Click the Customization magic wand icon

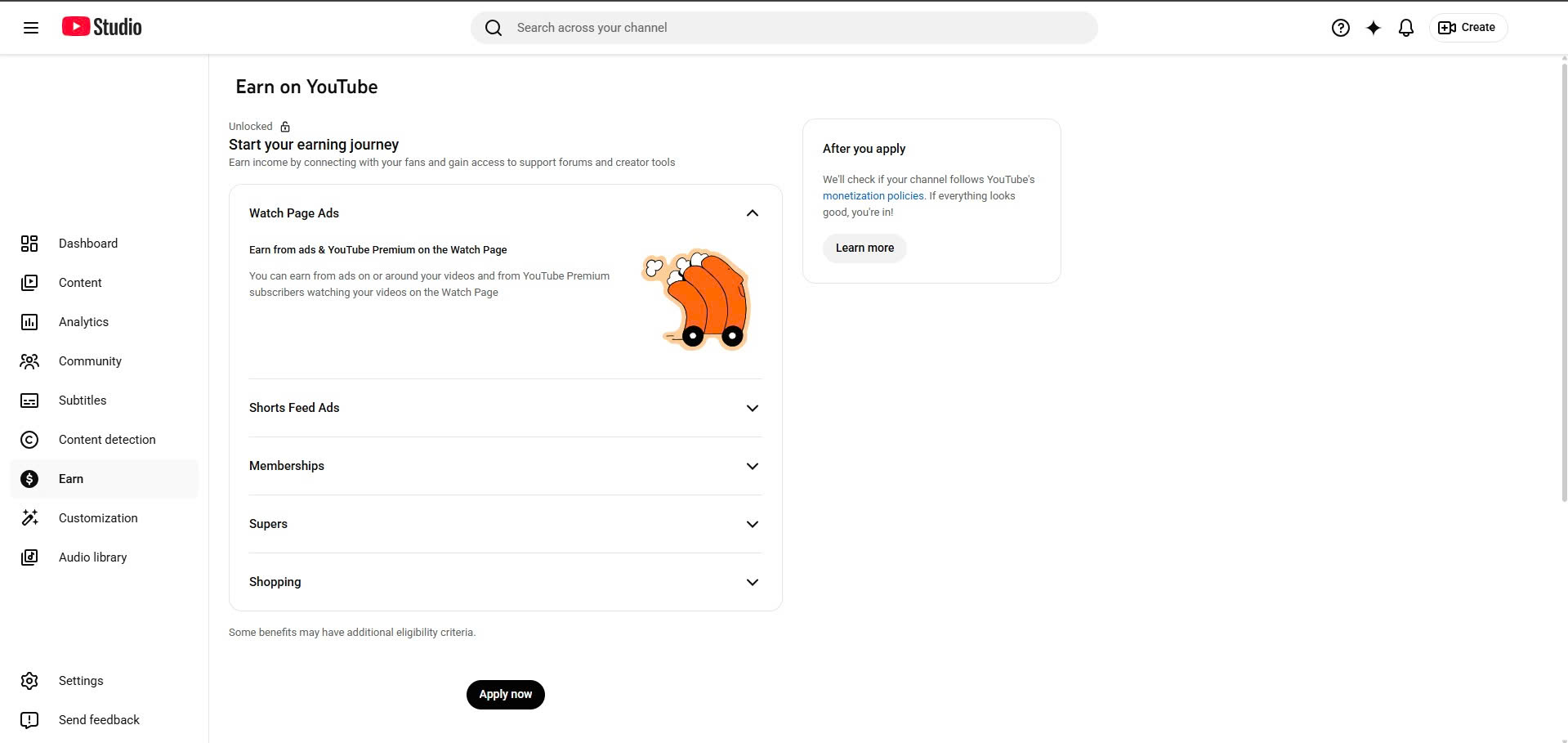pyautogui.click(x=29, y=518)
